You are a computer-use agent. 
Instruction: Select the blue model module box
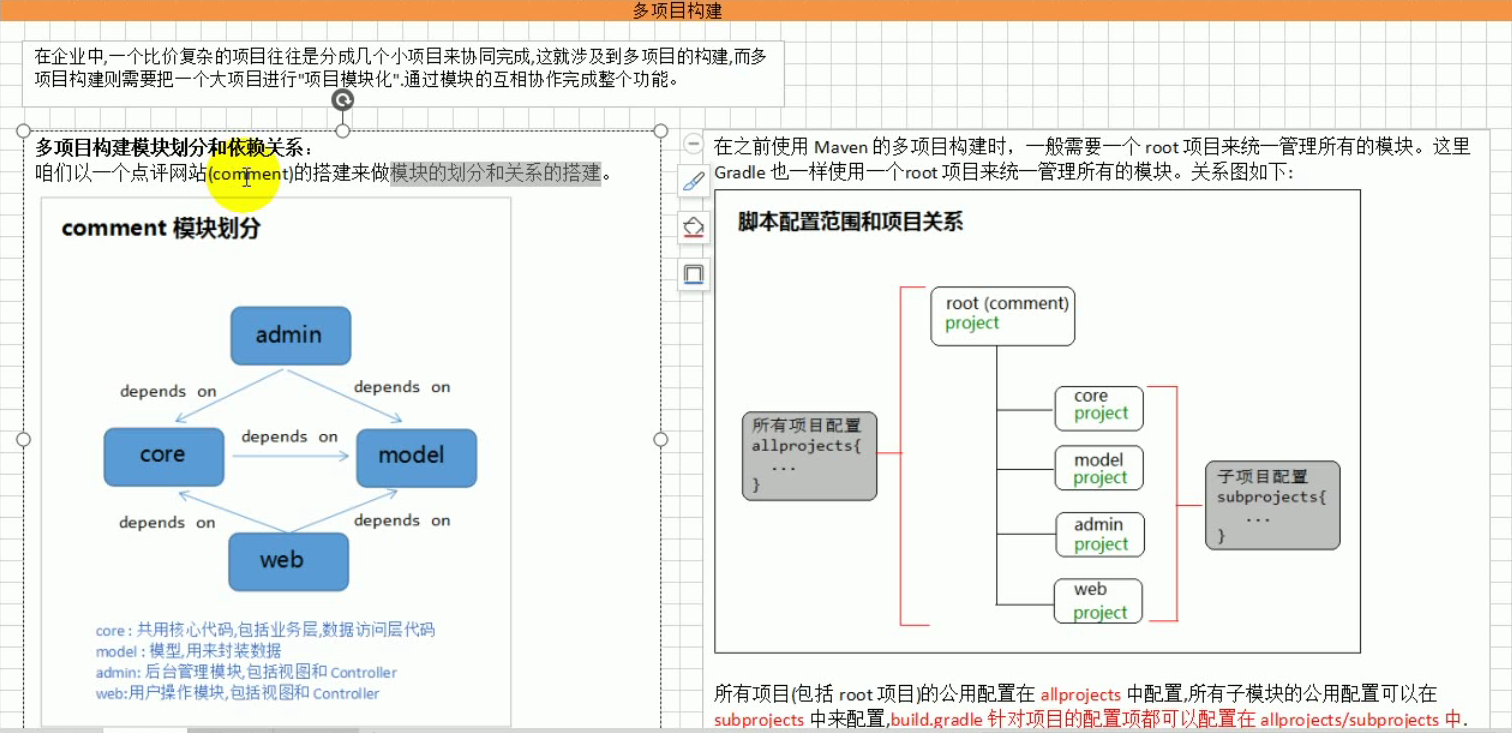tap(416, 457)
